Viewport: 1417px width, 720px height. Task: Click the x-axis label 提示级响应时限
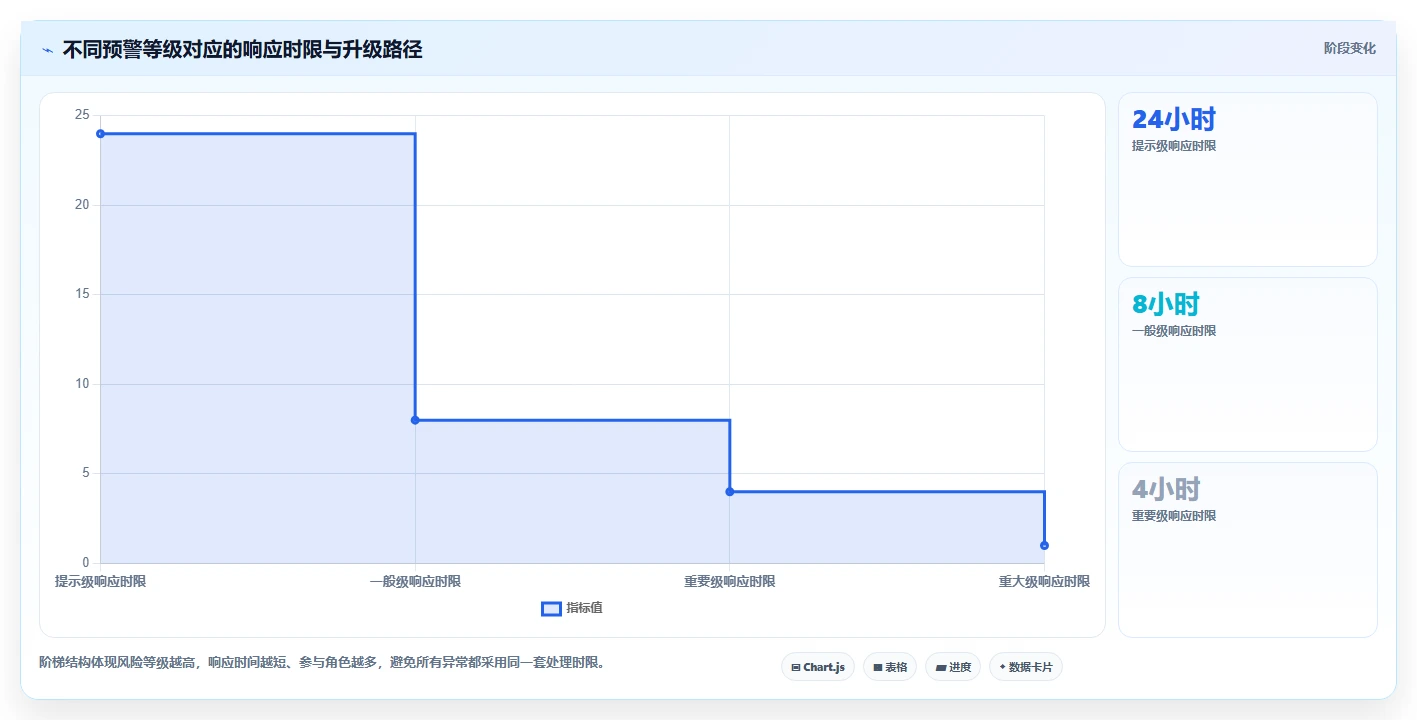tap(100, 581)
